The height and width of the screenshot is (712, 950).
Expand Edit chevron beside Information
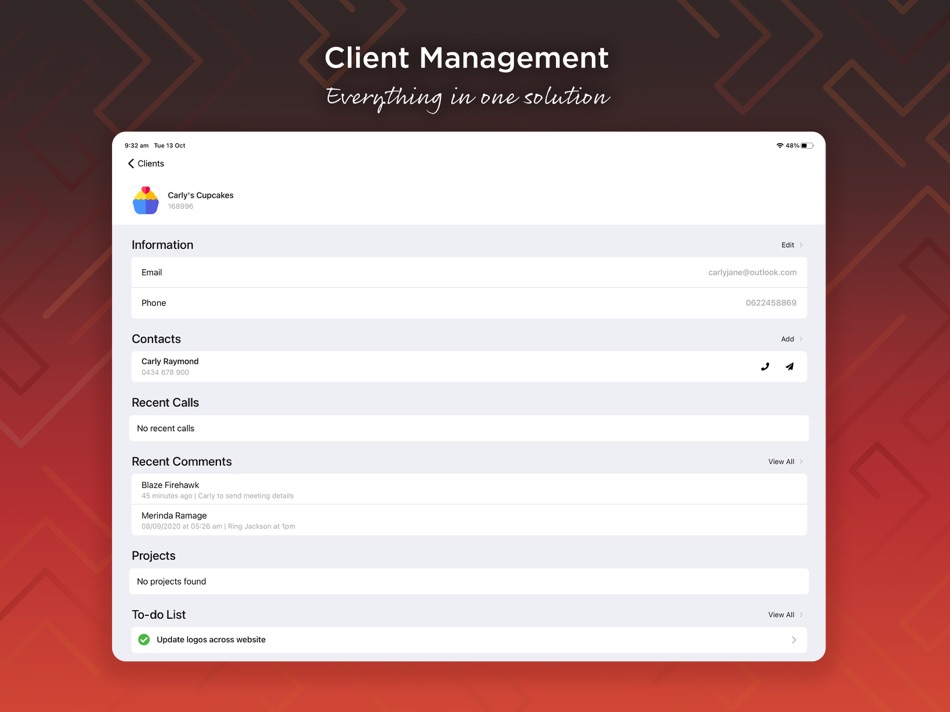[801, 245]
